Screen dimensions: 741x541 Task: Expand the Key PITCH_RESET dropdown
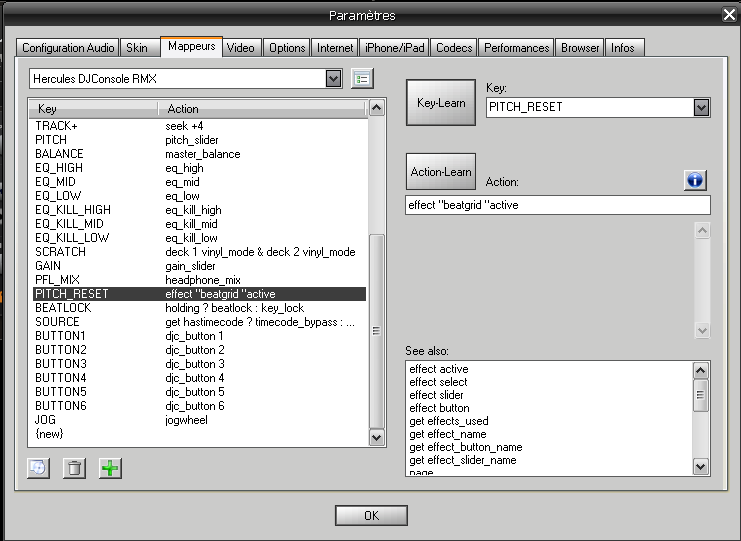click(701, 107)
